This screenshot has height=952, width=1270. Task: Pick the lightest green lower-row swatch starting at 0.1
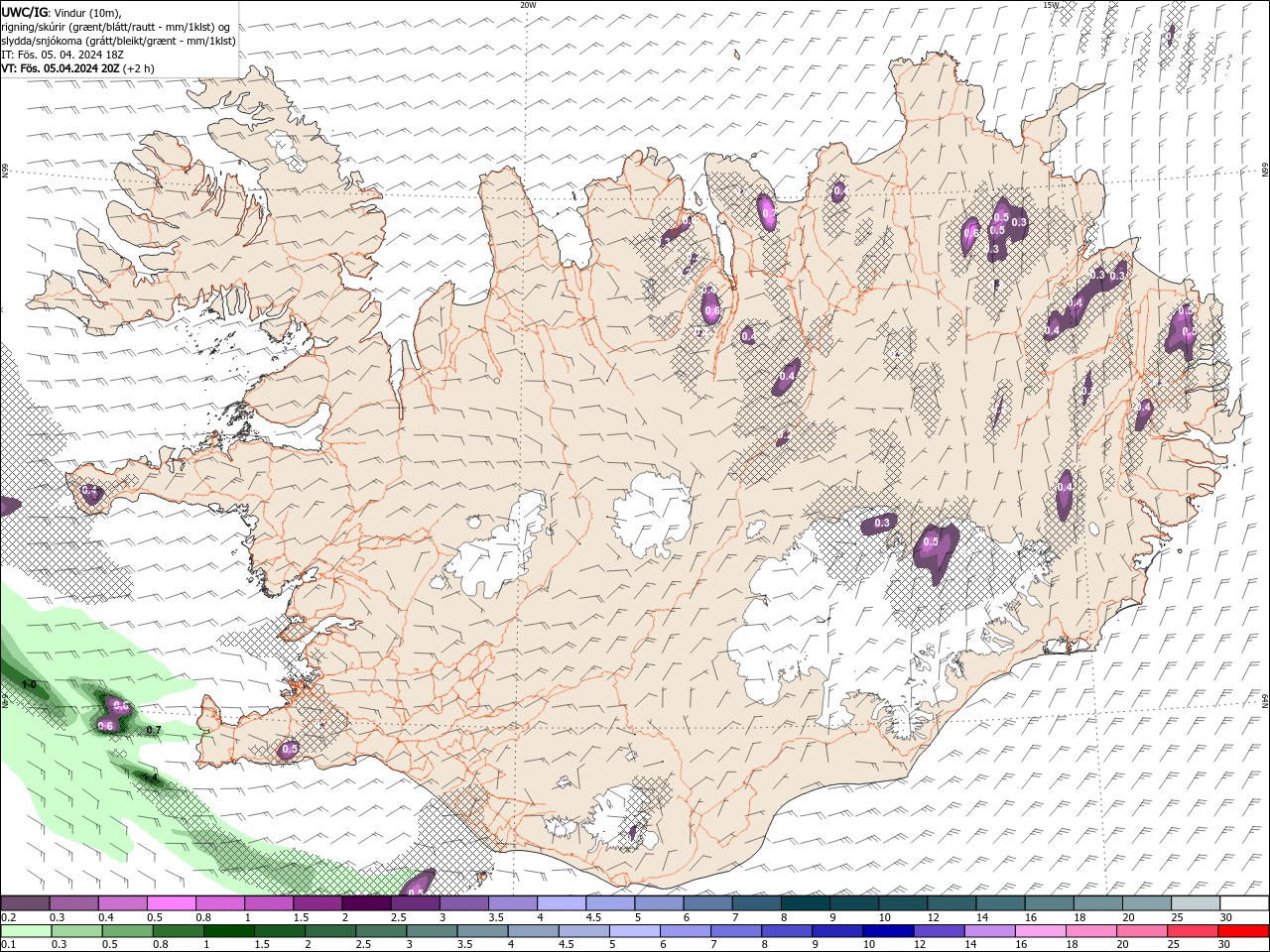26,931
